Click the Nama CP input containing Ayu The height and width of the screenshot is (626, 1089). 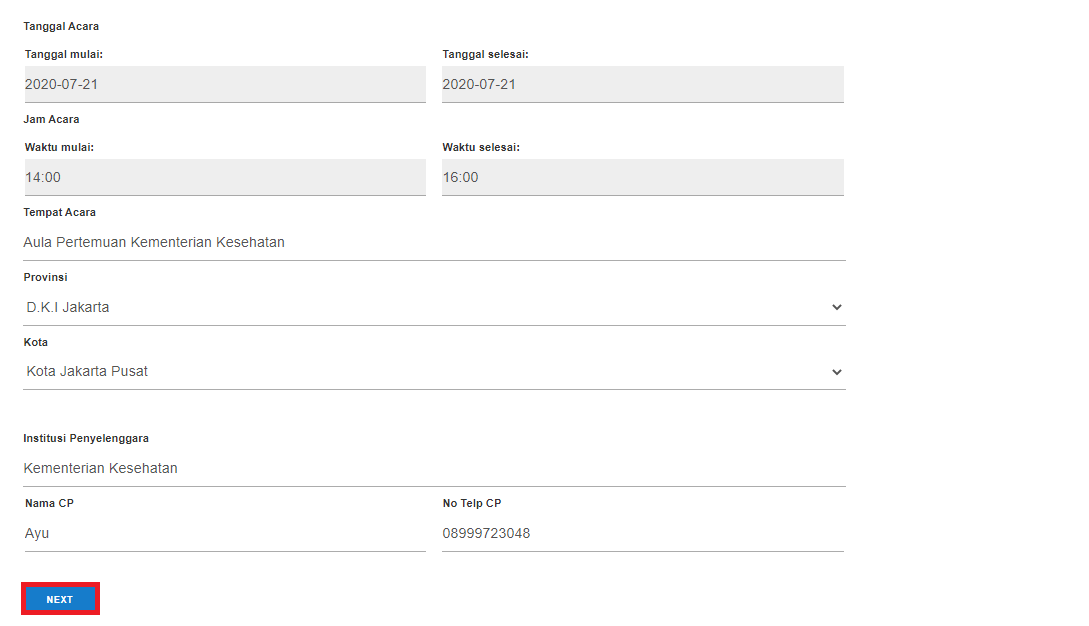(x=225, y=533)
